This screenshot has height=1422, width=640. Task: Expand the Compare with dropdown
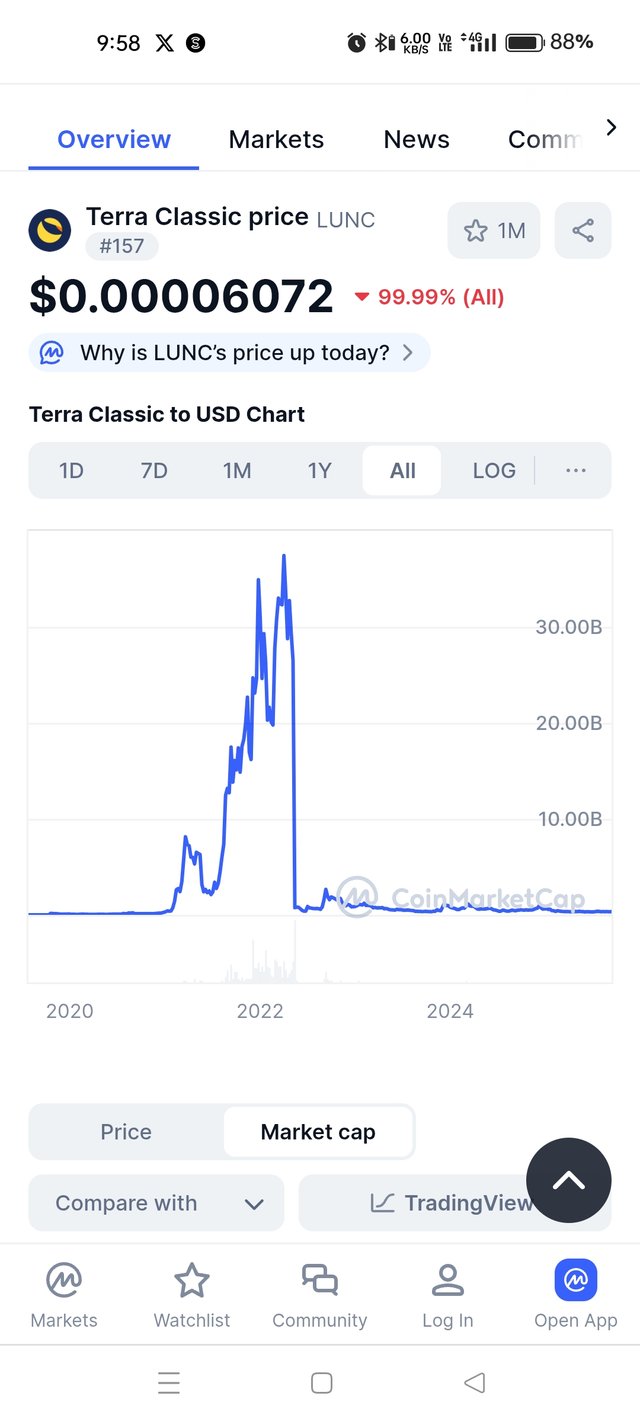point(157,1203)
